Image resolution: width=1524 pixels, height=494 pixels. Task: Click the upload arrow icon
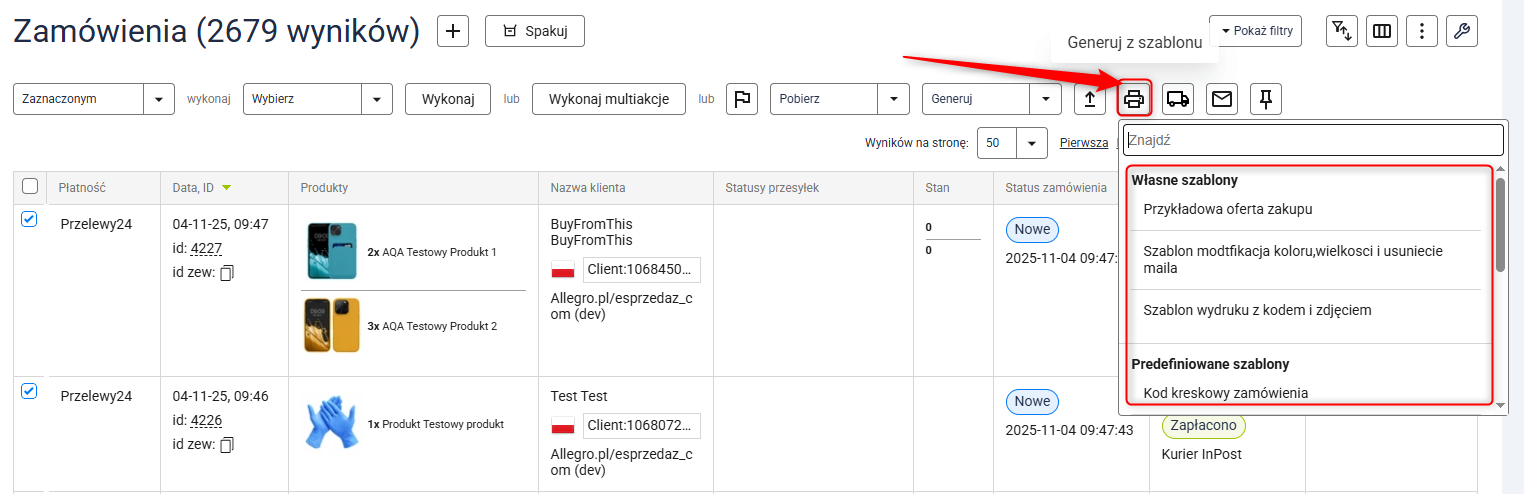pos(1090,99)
